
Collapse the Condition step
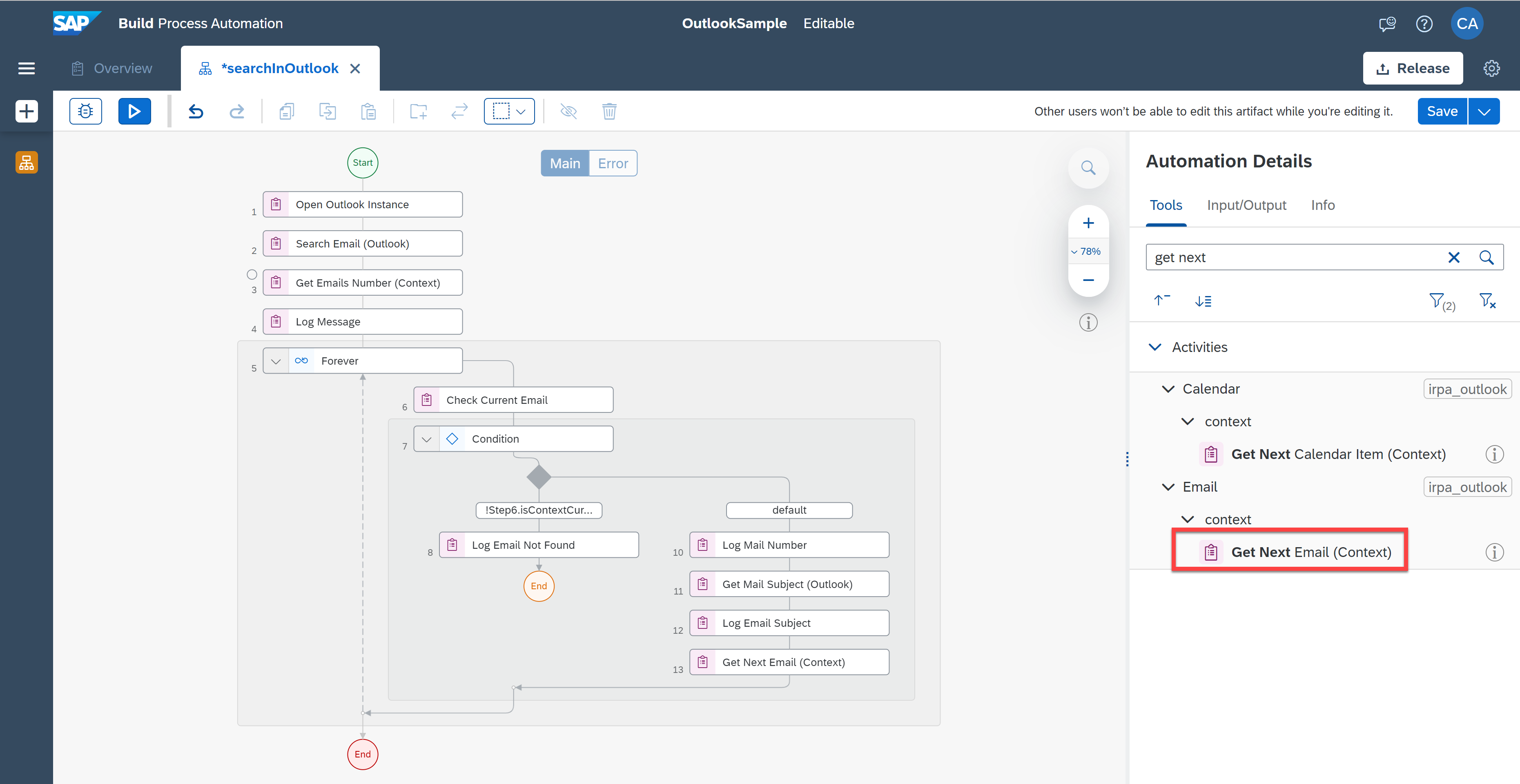(427, 439)
